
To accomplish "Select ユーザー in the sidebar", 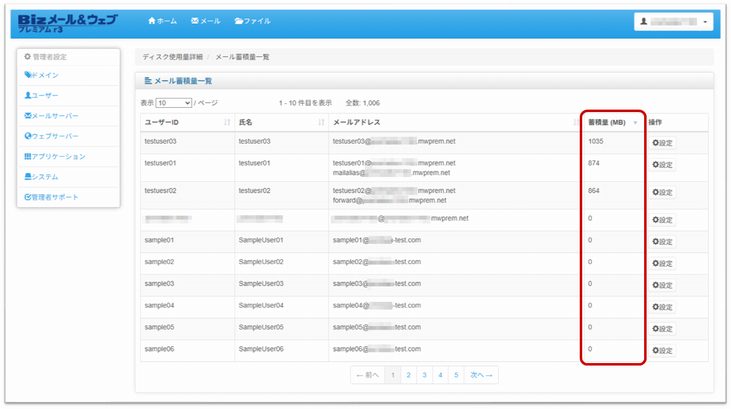I will 42,95.
